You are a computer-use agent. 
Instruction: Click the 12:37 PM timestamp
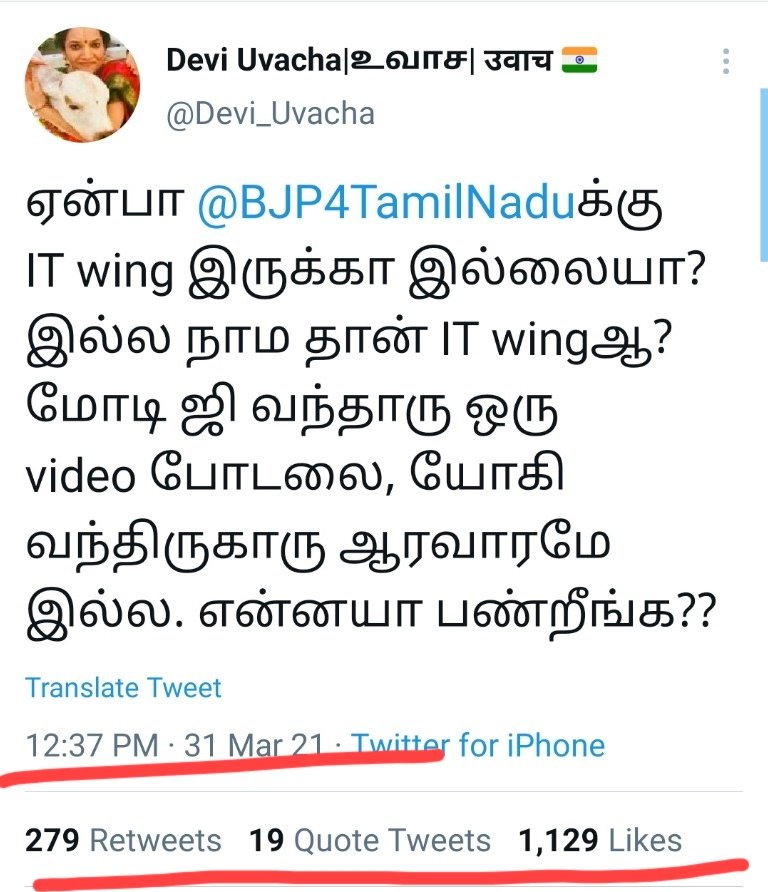[92, 745]
